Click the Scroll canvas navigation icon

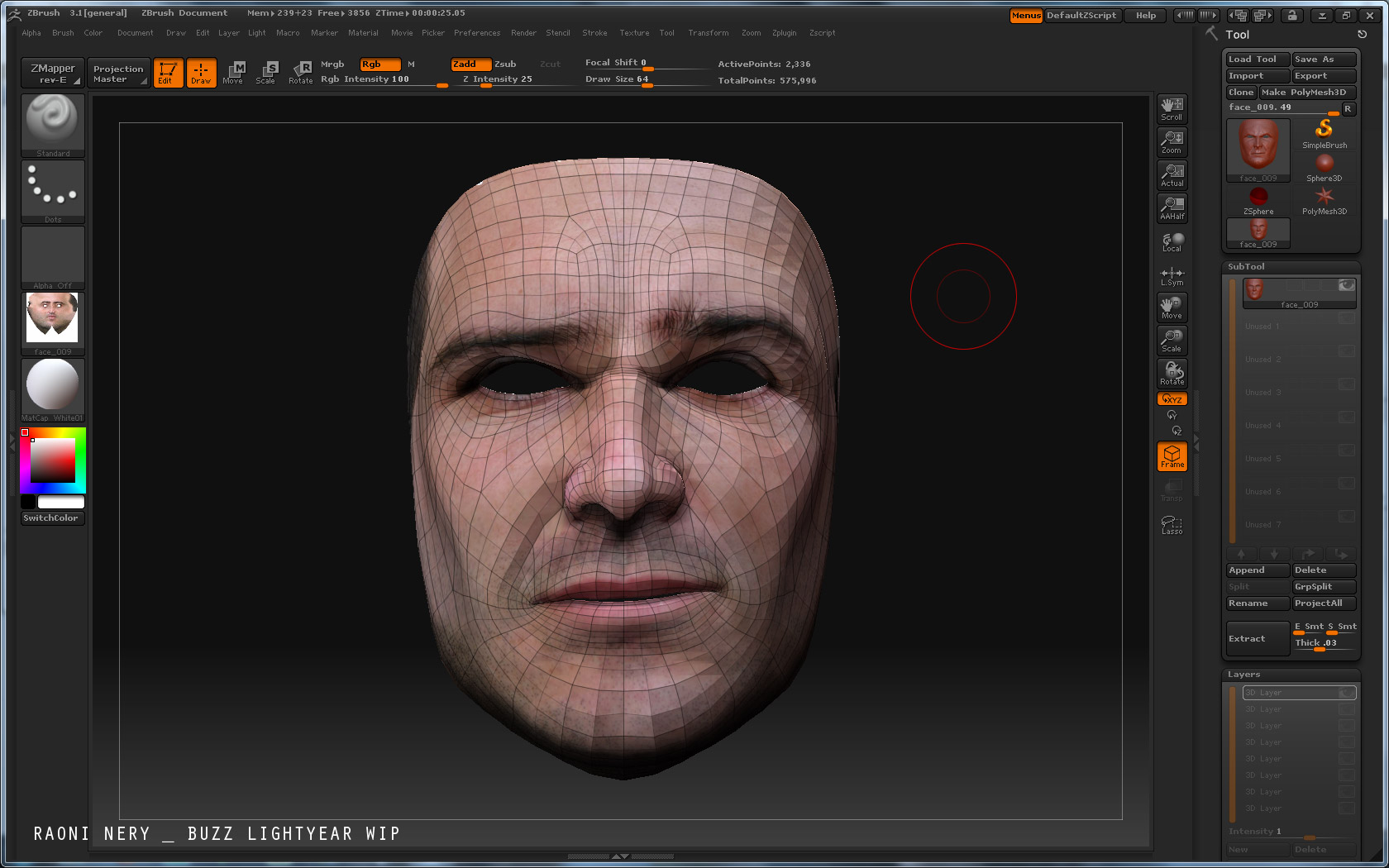[x=1172, y=109]
